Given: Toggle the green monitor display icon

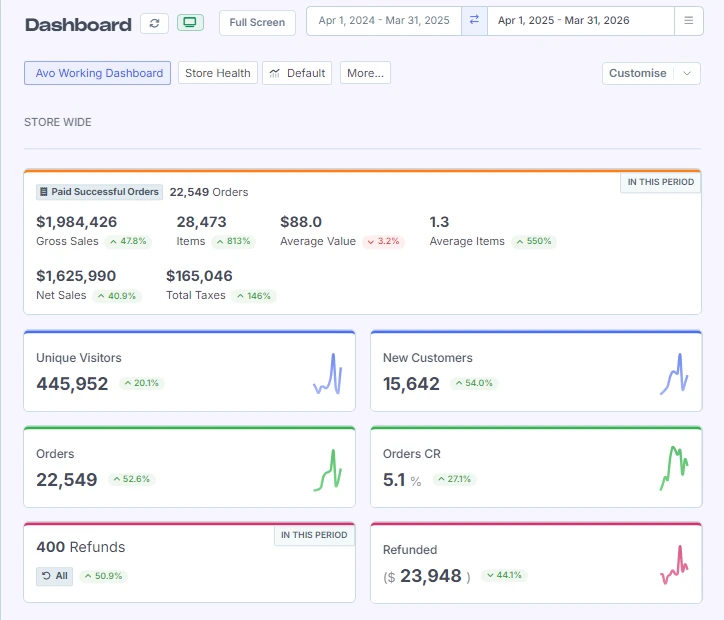Looking at the screenshot, I should click(190, 22).
